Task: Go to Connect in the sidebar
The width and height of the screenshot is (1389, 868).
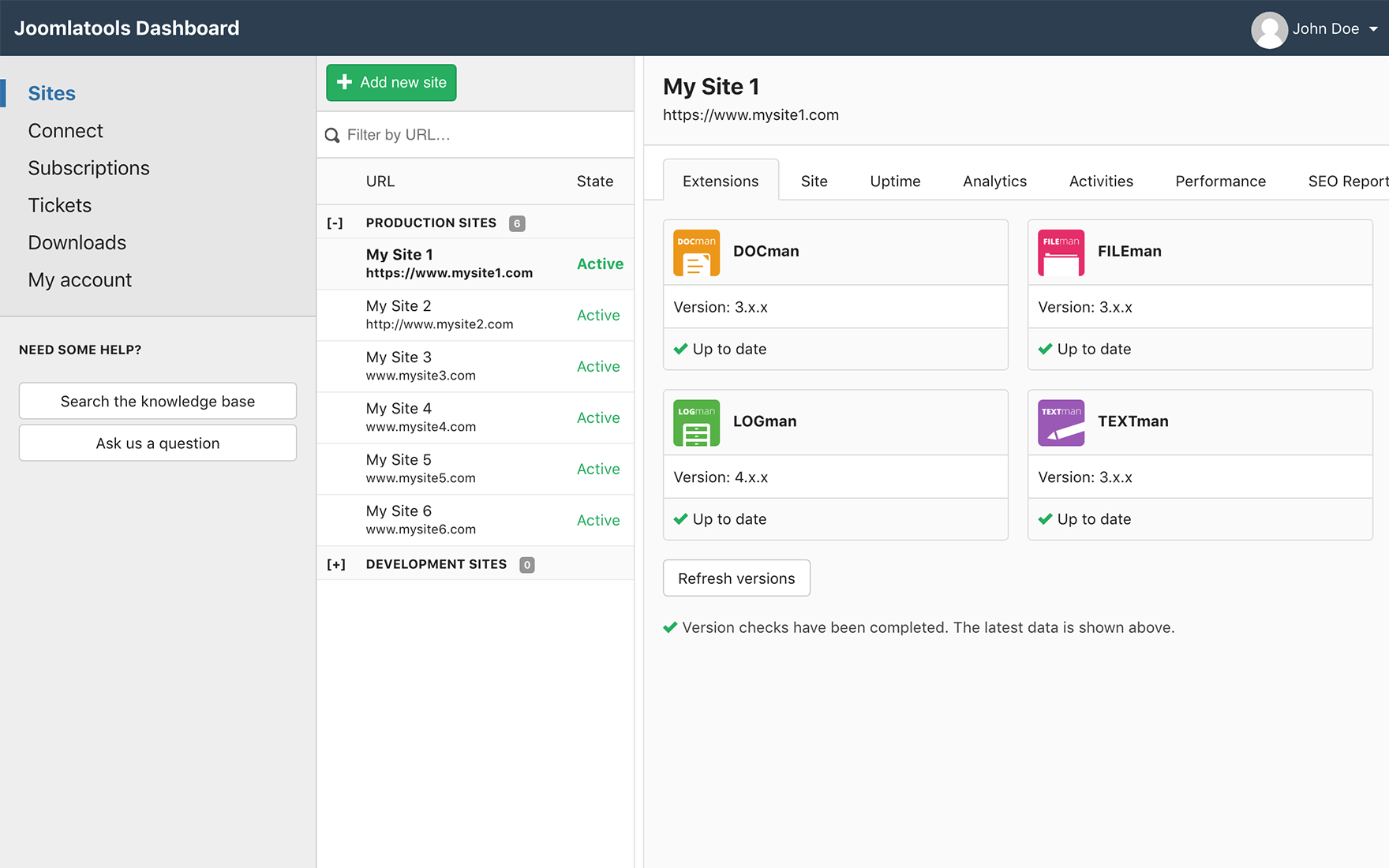Action: 66,130
